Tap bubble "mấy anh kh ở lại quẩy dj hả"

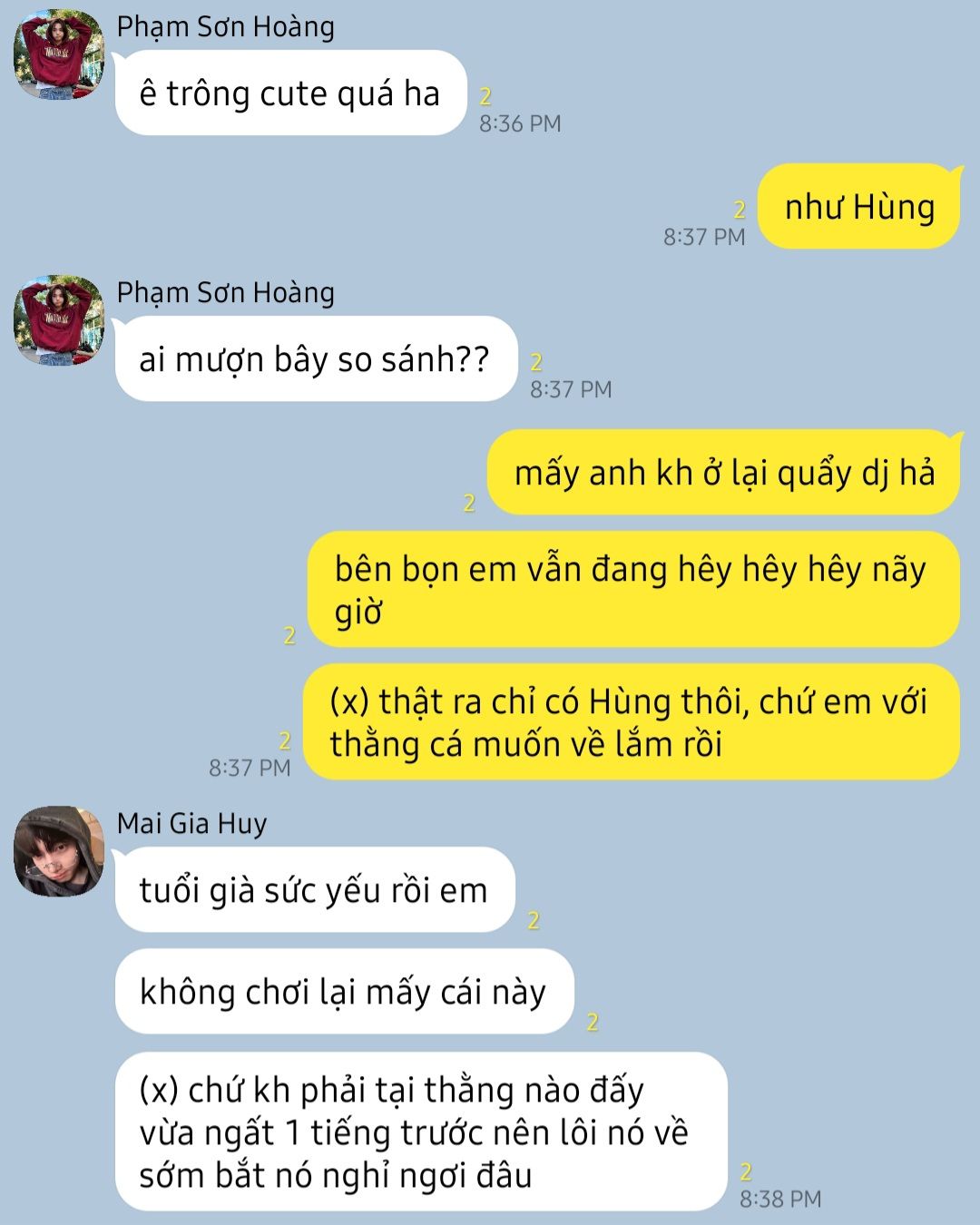[x=723, y=473]
